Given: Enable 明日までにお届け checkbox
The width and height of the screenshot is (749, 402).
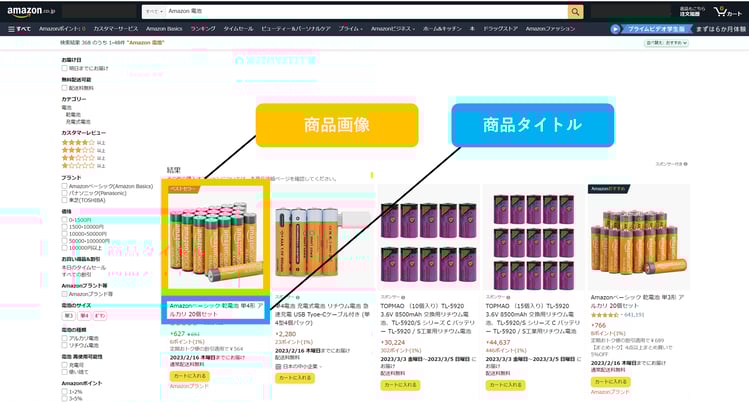Looking at the screenshot, I should pyautogui.click(x=64, y=68).
